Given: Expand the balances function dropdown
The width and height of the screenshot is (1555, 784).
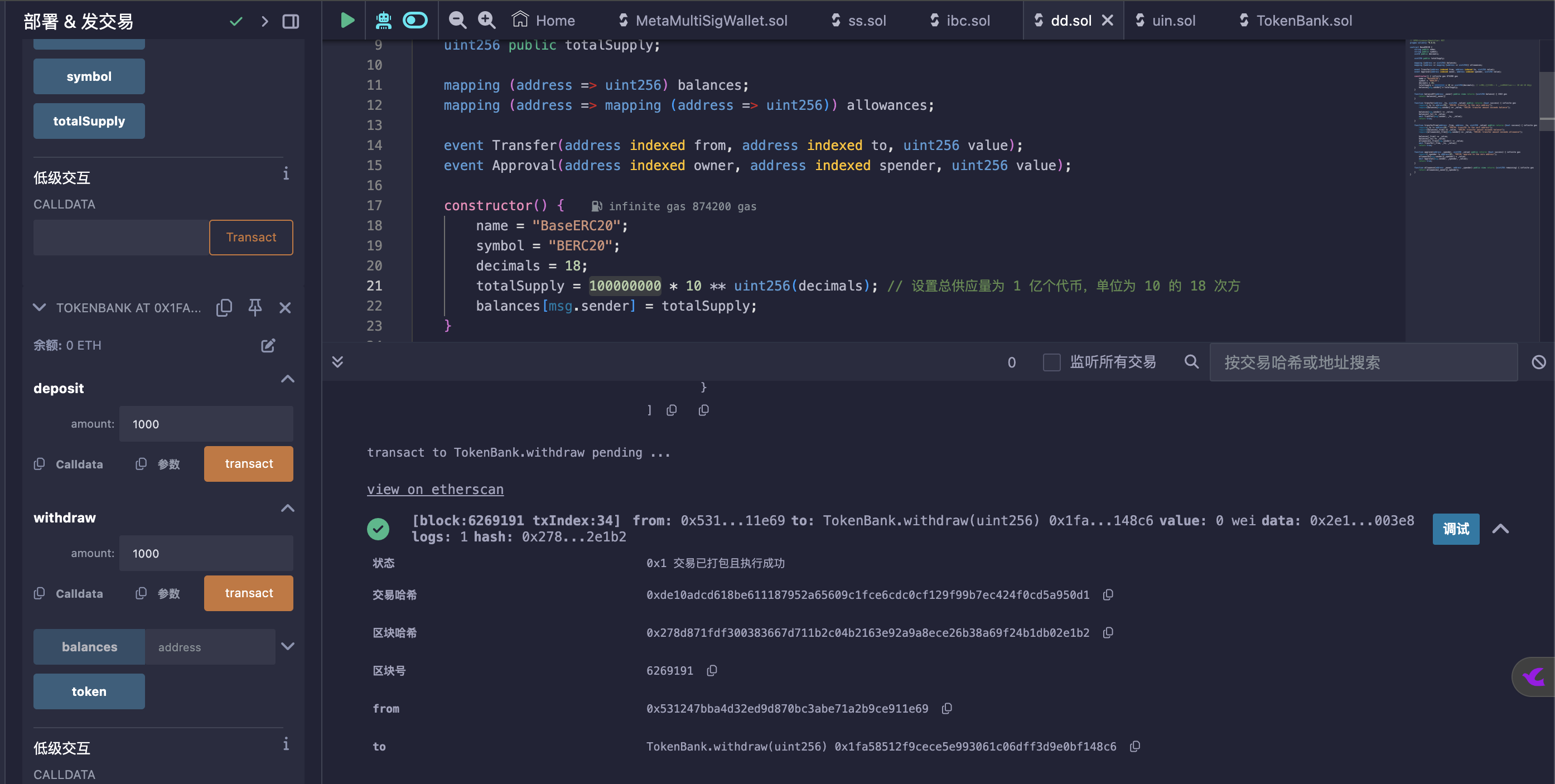Looking at the screenshot, I should [x=287, y=646].
